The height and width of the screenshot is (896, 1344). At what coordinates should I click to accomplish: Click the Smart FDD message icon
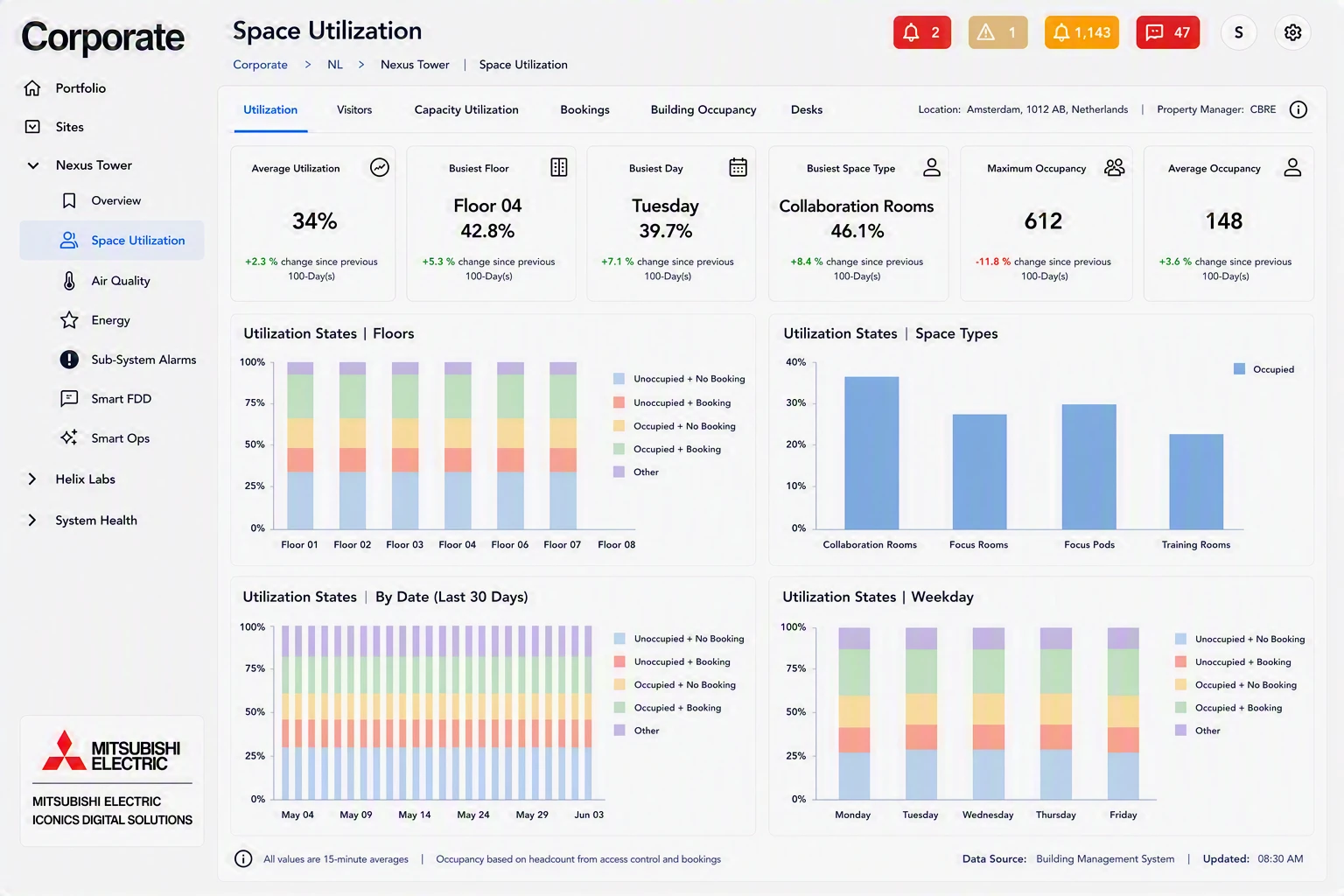(x=69, y=399)
